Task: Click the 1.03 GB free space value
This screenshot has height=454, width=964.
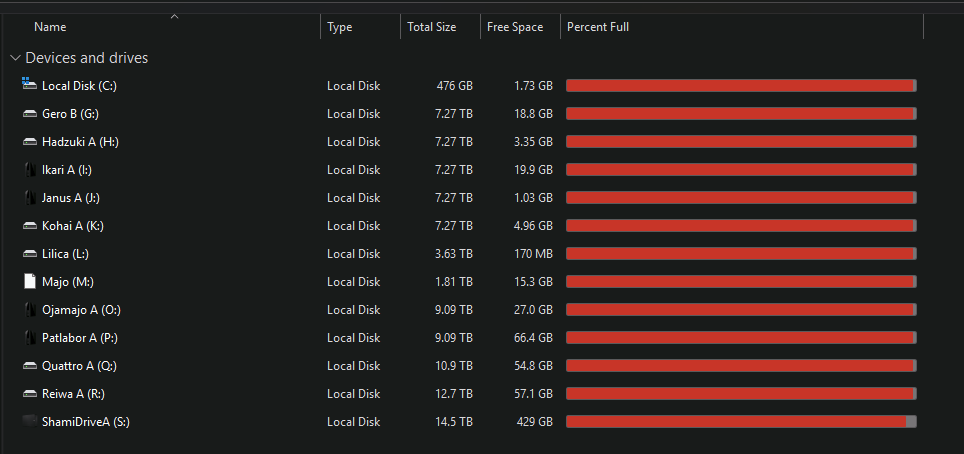Action: pyautogui.click(x=533, y=197)
